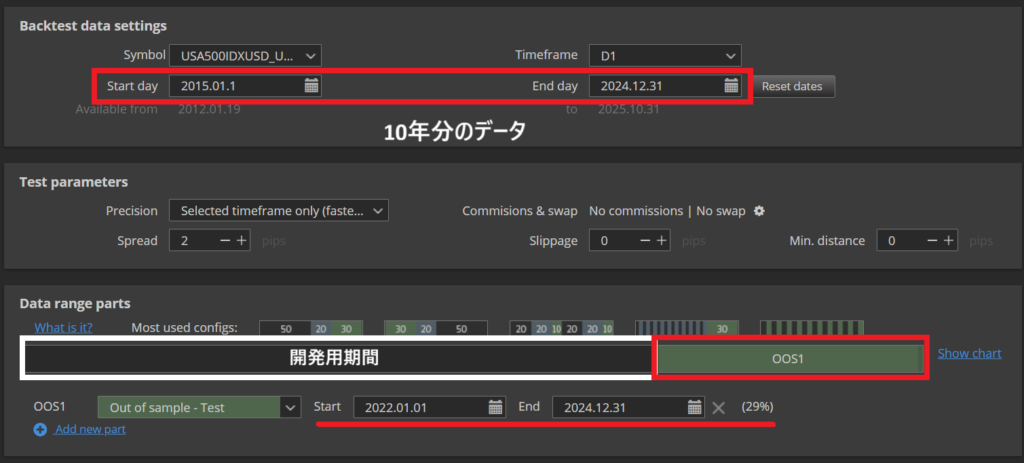Remove the OOS1 part with X icon
The width and height of the screenshot is (1024, 463).
tap(718, 407)
